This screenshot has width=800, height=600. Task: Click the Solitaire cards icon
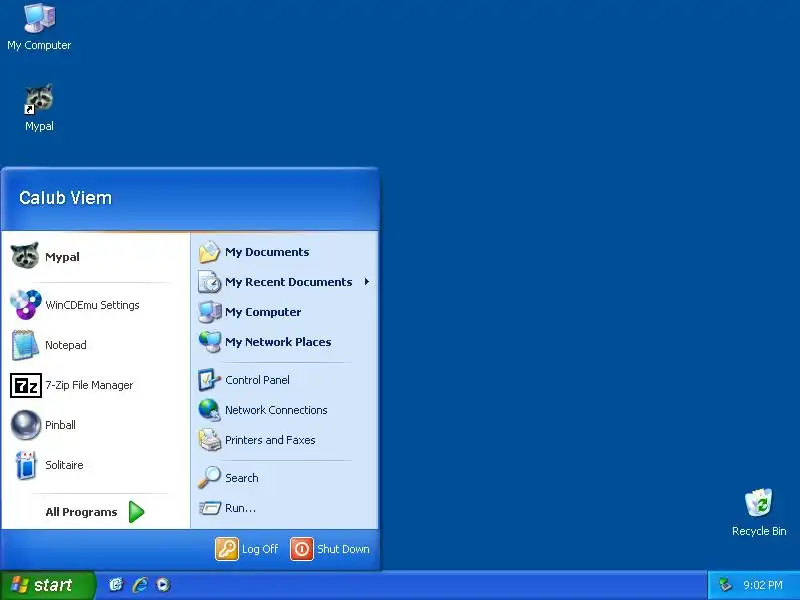(26, 465)
